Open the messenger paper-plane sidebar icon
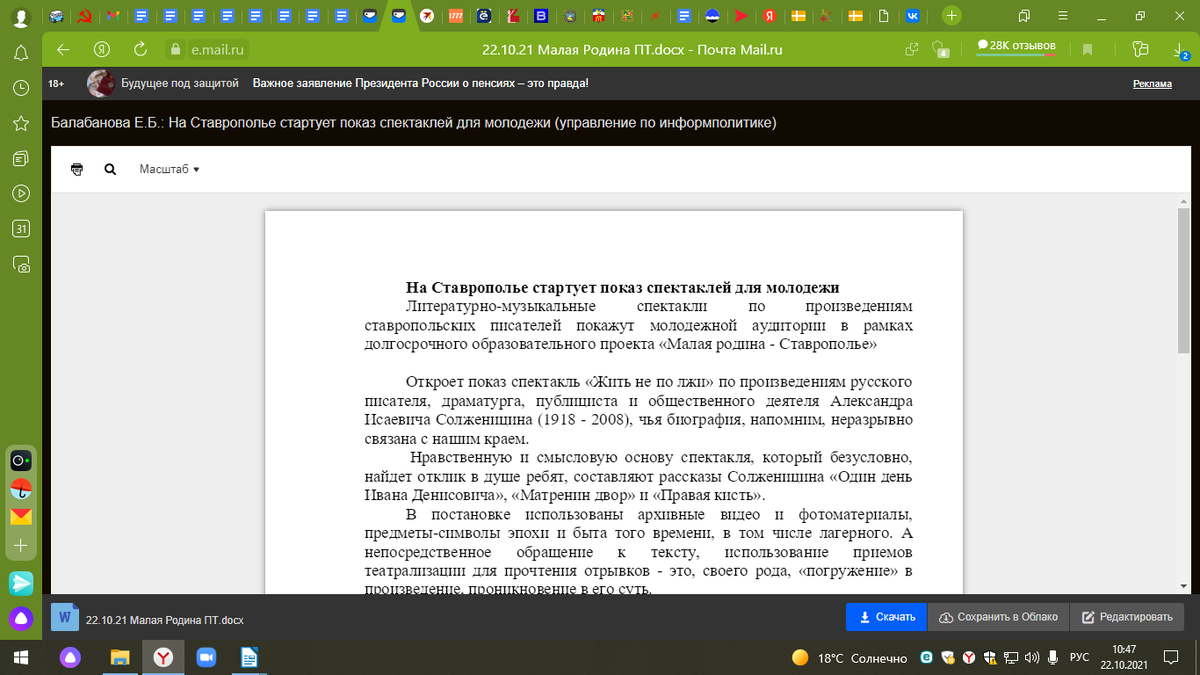Viewport: 1200px width, 675px height. click(x=21, y=582)
